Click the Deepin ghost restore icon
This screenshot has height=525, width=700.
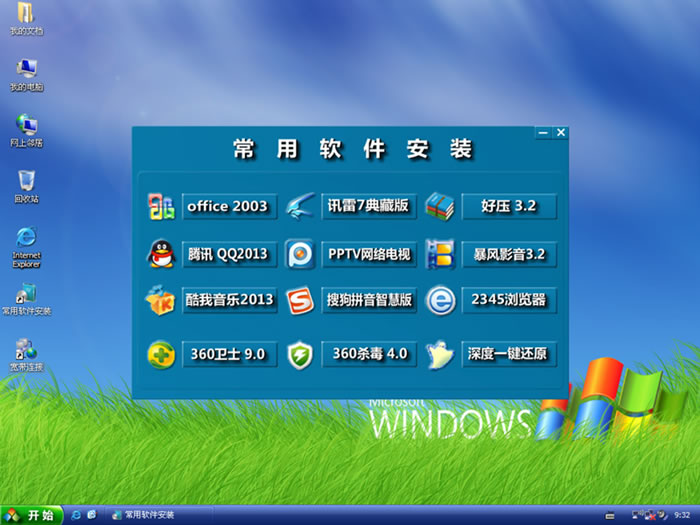pos(440,354)
